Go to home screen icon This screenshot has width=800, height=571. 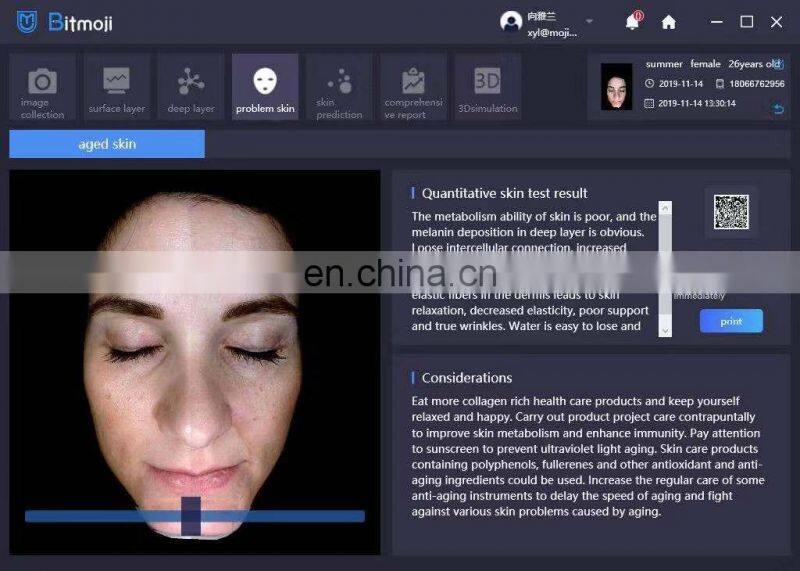point(668,22)
